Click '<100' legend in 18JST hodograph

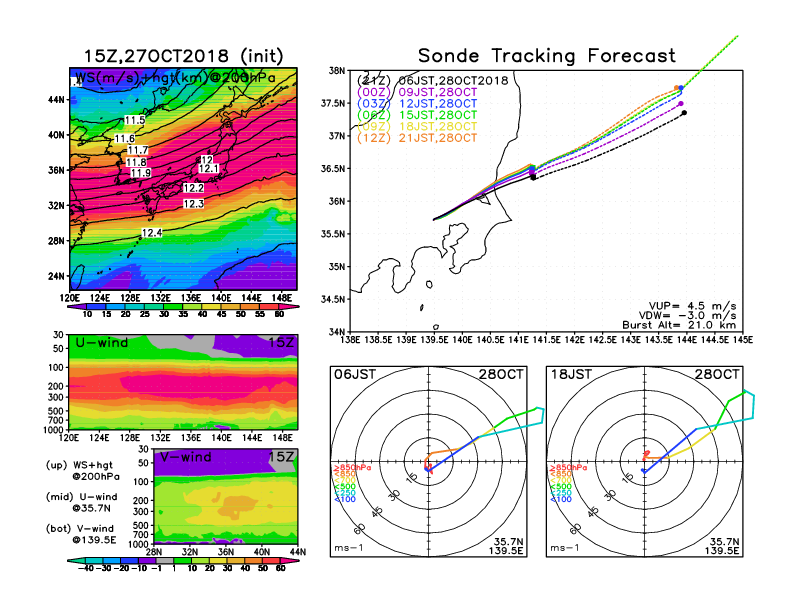561,499
